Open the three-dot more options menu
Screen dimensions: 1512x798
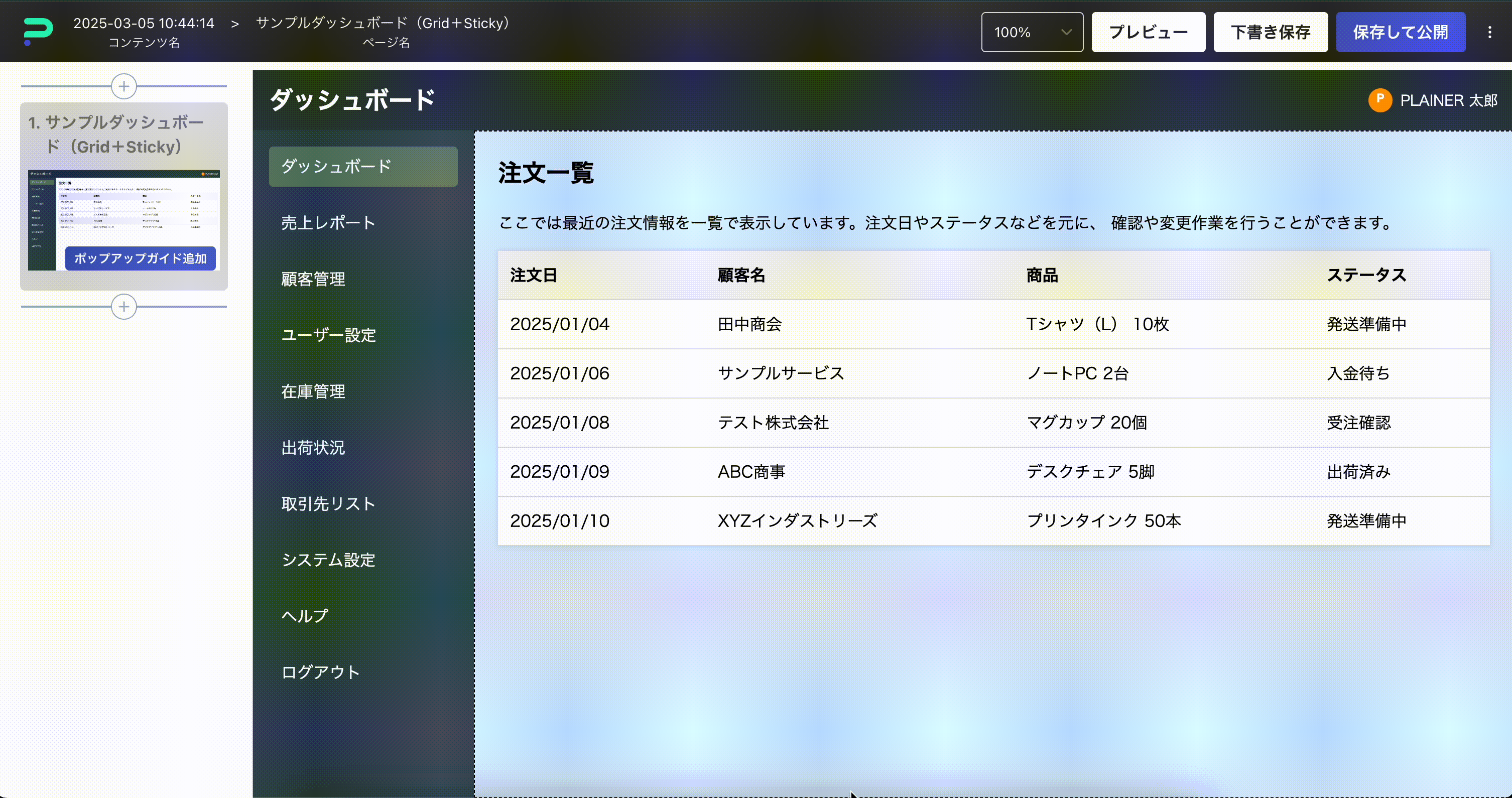coord(1489,32)
